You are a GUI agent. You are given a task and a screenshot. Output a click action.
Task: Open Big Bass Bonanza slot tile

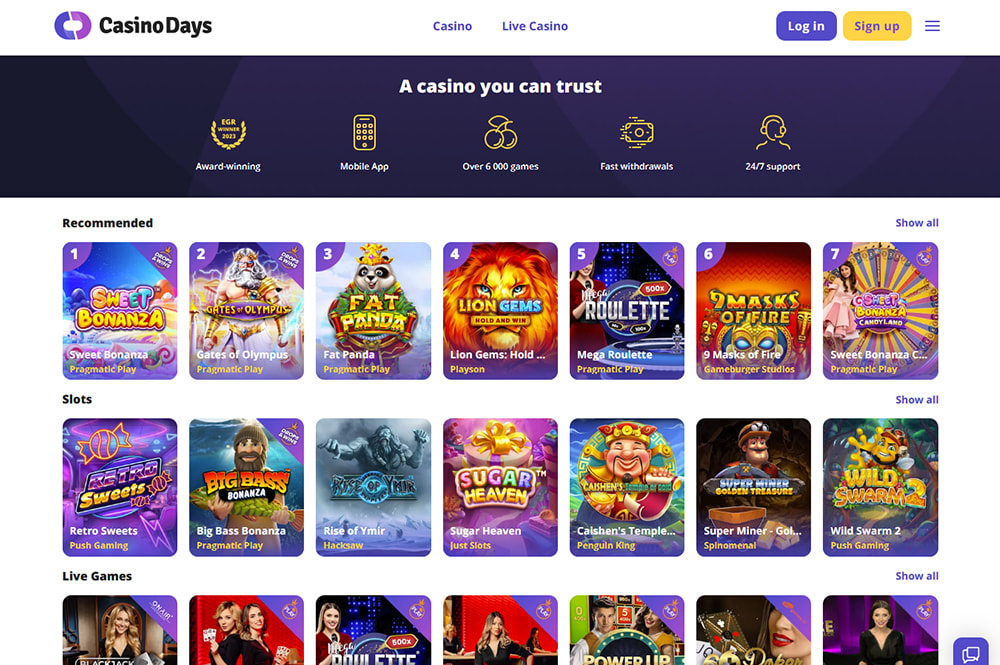[246, 487]
